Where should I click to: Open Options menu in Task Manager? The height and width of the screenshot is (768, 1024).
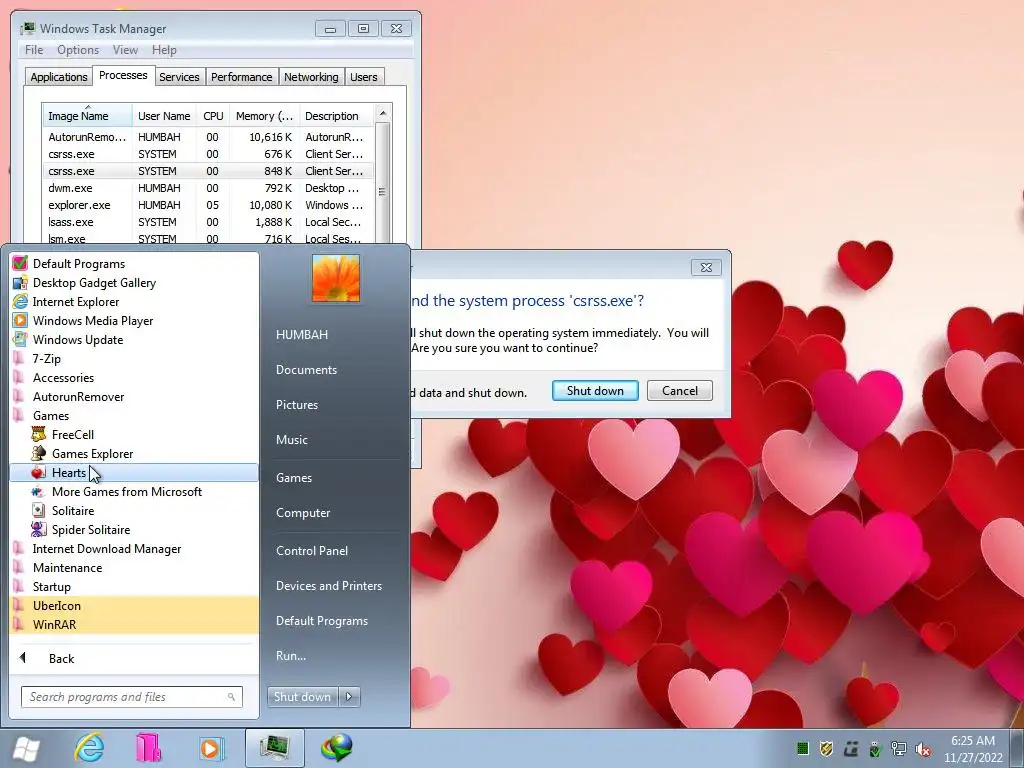(x=78, y=50)
